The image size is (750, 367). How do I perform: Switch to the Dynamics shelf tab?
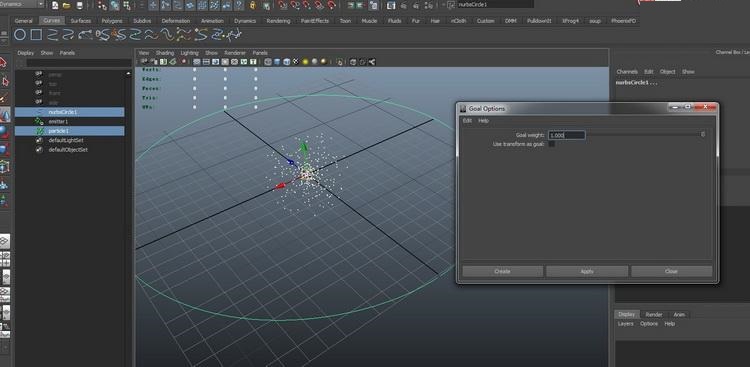click(245, 21)
